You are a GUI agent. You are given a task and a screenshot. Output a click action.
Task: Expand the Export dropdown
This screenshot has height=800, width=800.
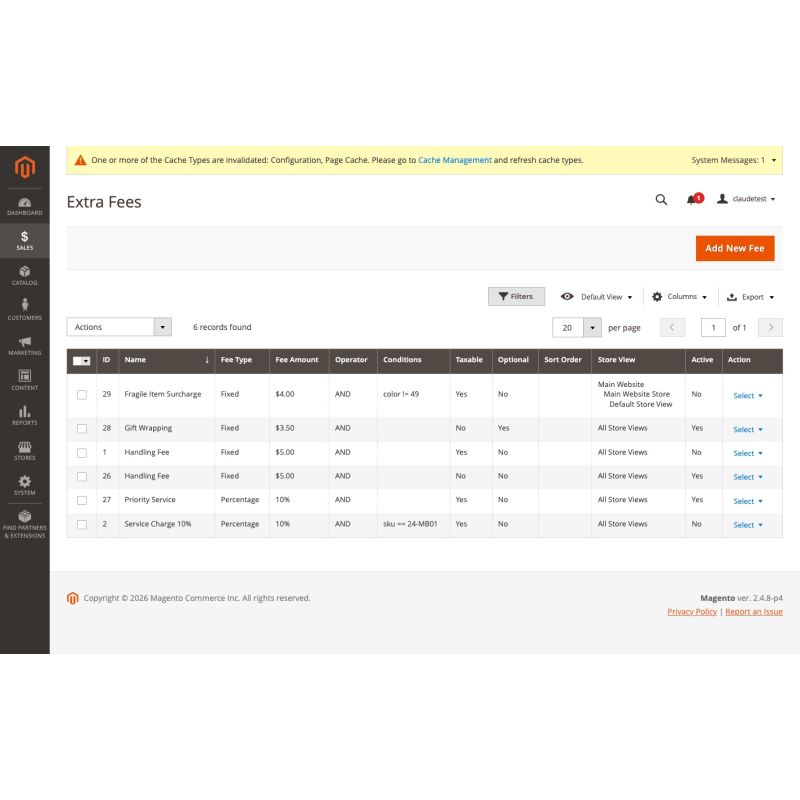point(750,297)
